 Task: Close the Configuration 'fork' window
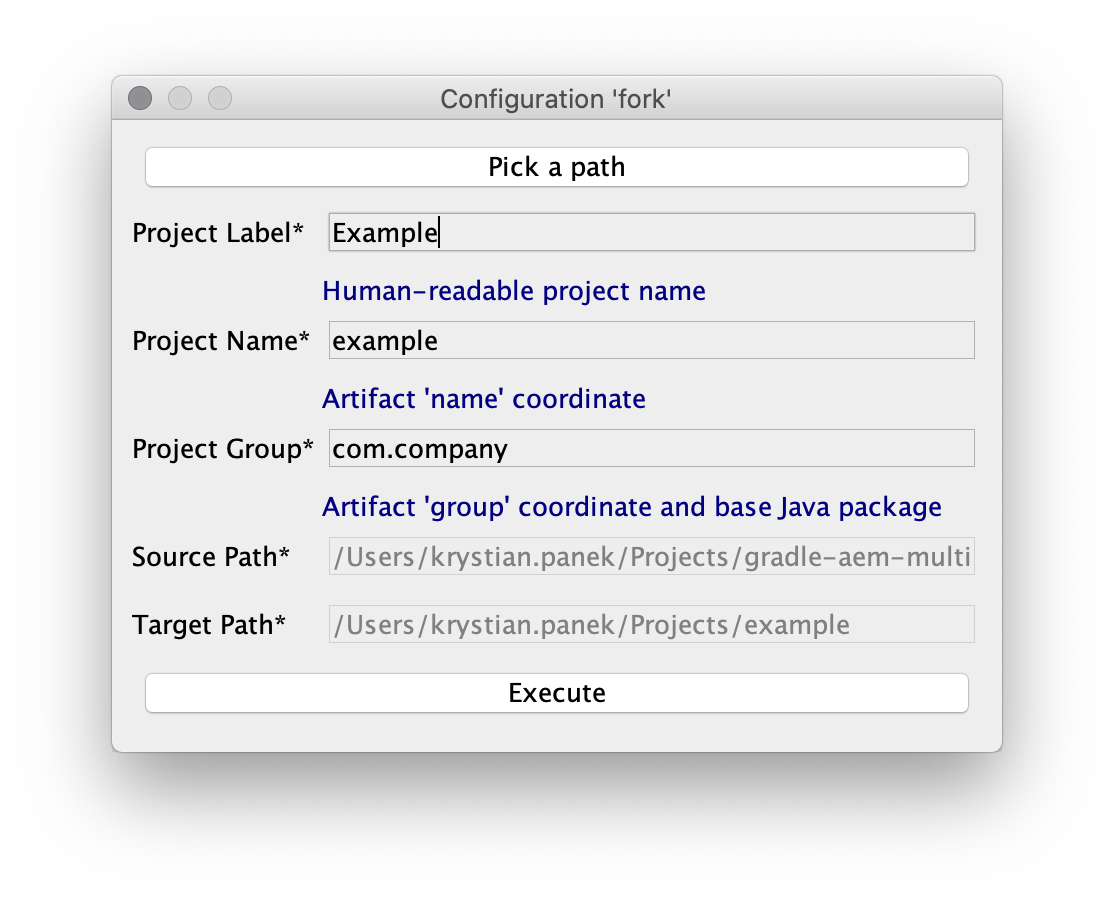[x=140, y=98]
